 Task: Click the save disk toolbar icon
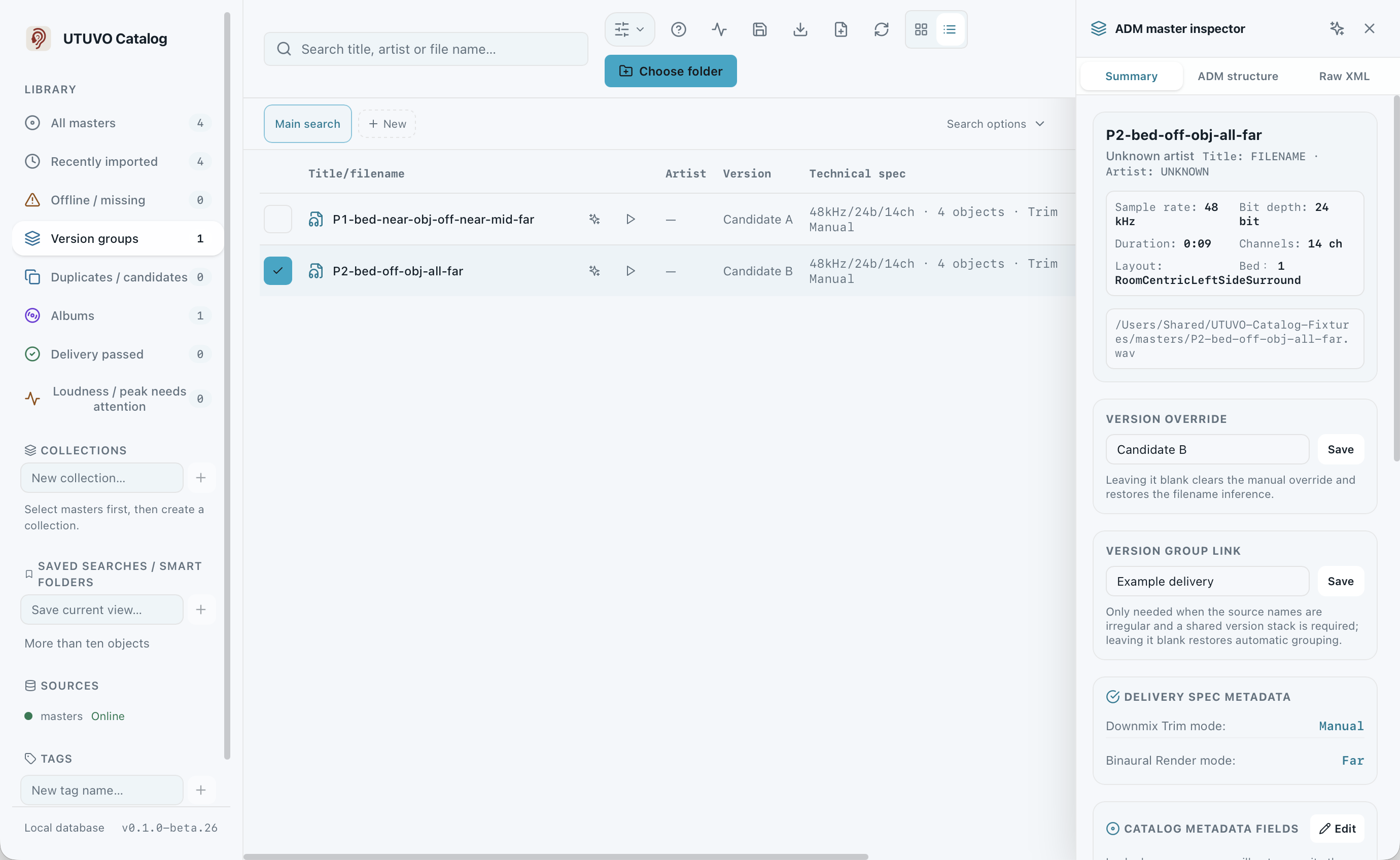(759, 29)
